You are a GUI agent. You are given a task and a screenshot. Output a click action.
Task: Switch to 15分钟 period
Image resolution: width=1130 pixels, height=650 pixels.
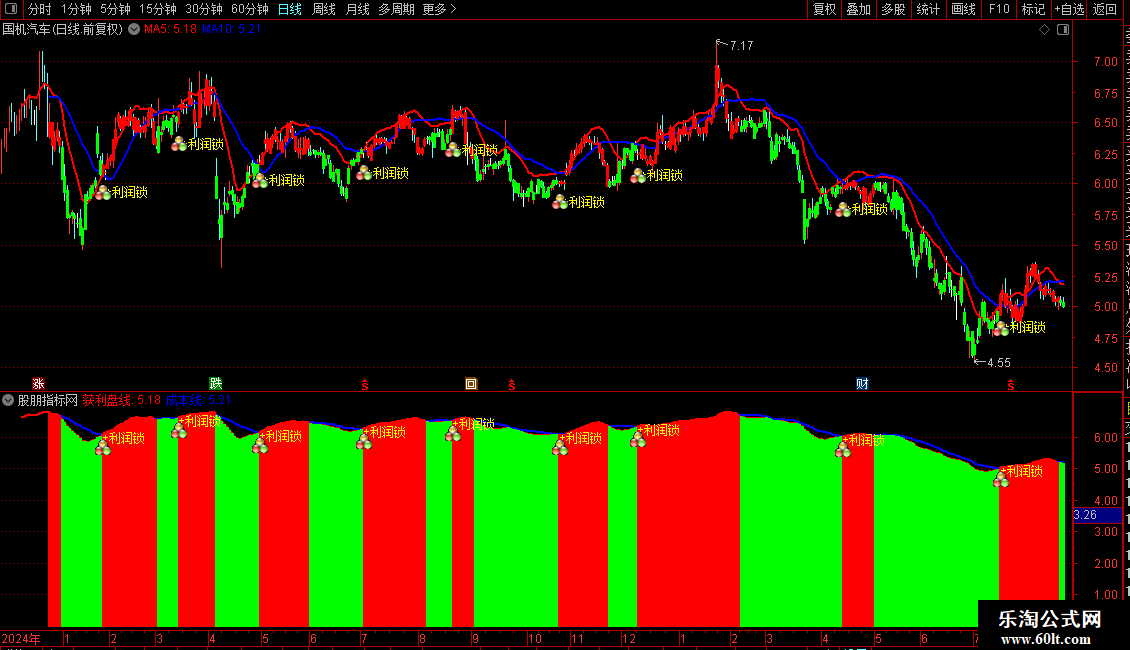coord(158,9)
